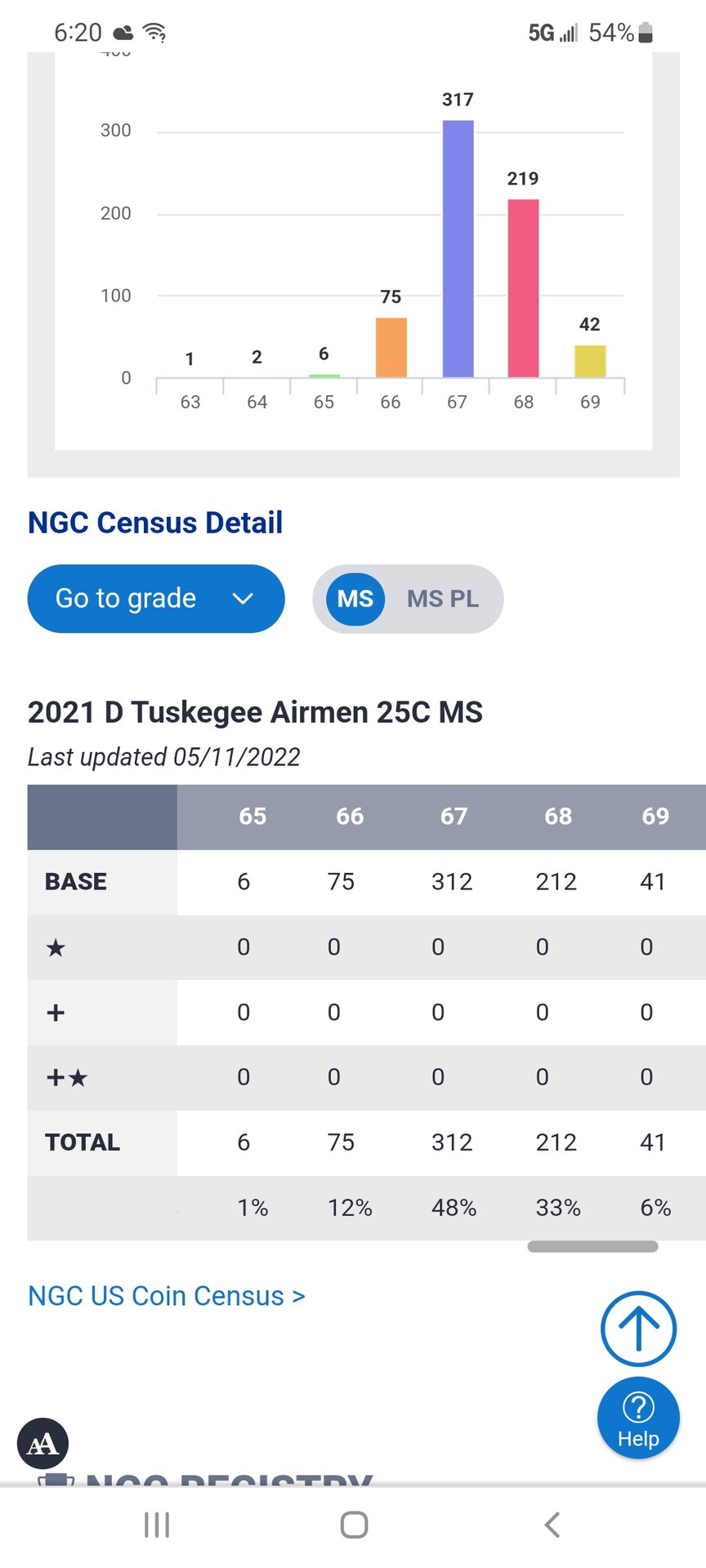Select the 67 grade column header
This screenshot has height=1568, width=706.
tap(454, 816)
